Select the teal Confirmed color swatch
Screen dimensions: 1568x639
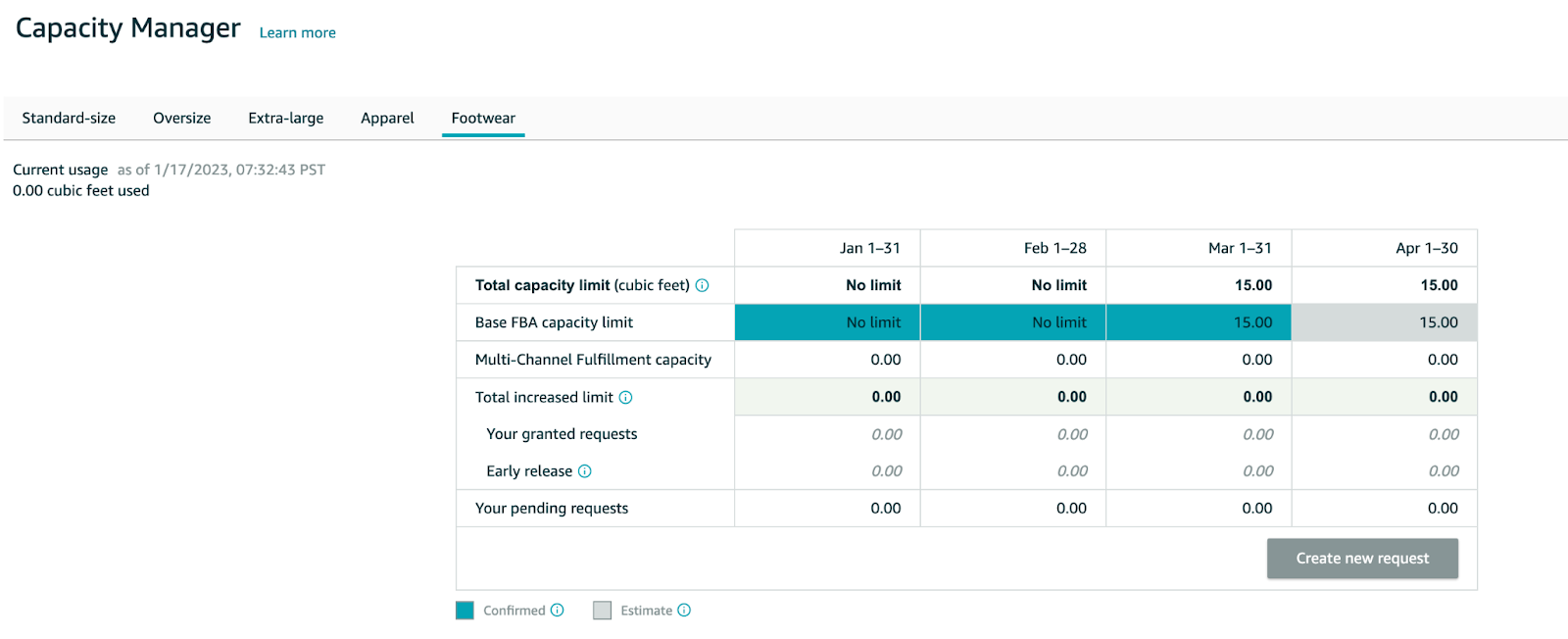click(x=465, y=611)
